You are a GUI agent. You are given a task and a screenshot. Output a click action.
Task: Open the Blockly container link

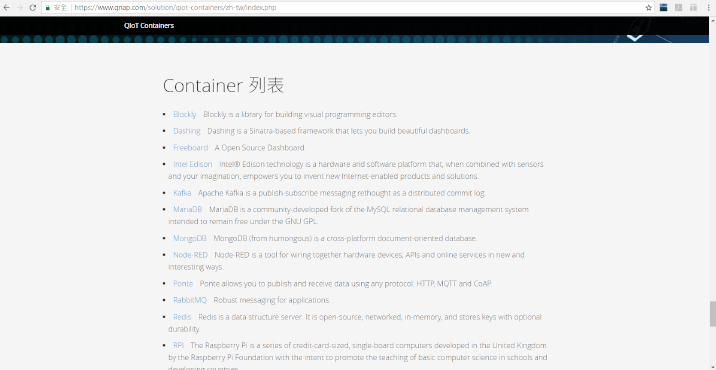tap(184, 114)
